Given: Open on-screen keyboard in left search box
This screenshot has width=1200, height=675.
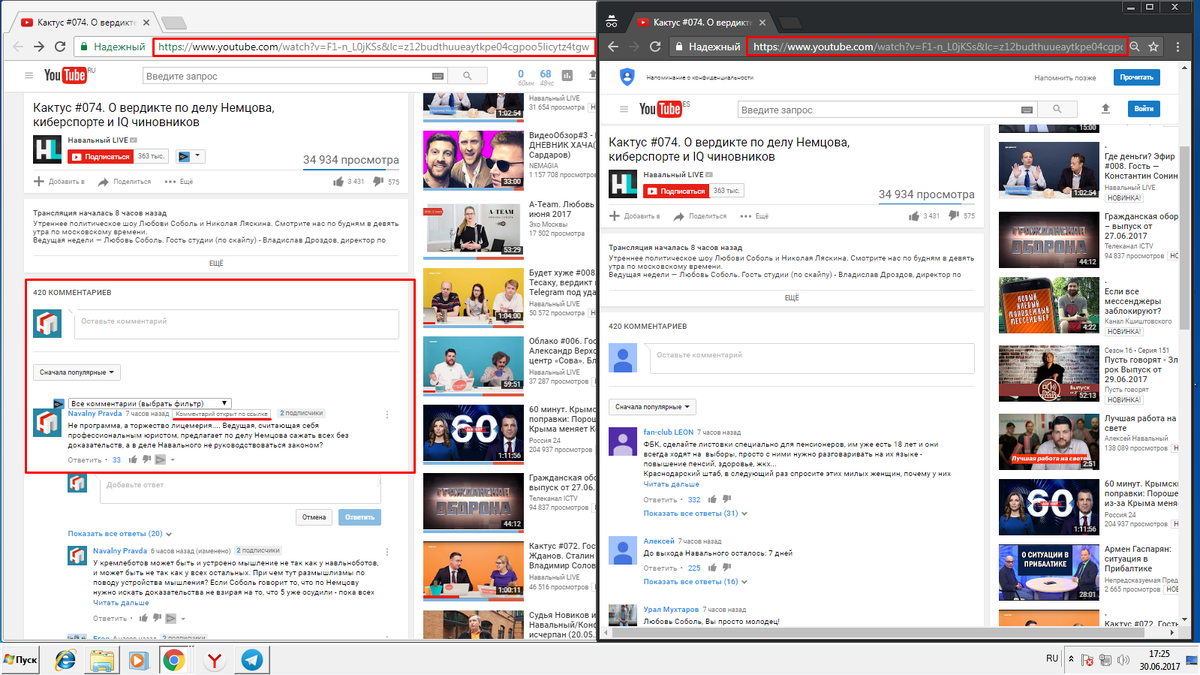Looking at the screenshot, I should point(439,76).
